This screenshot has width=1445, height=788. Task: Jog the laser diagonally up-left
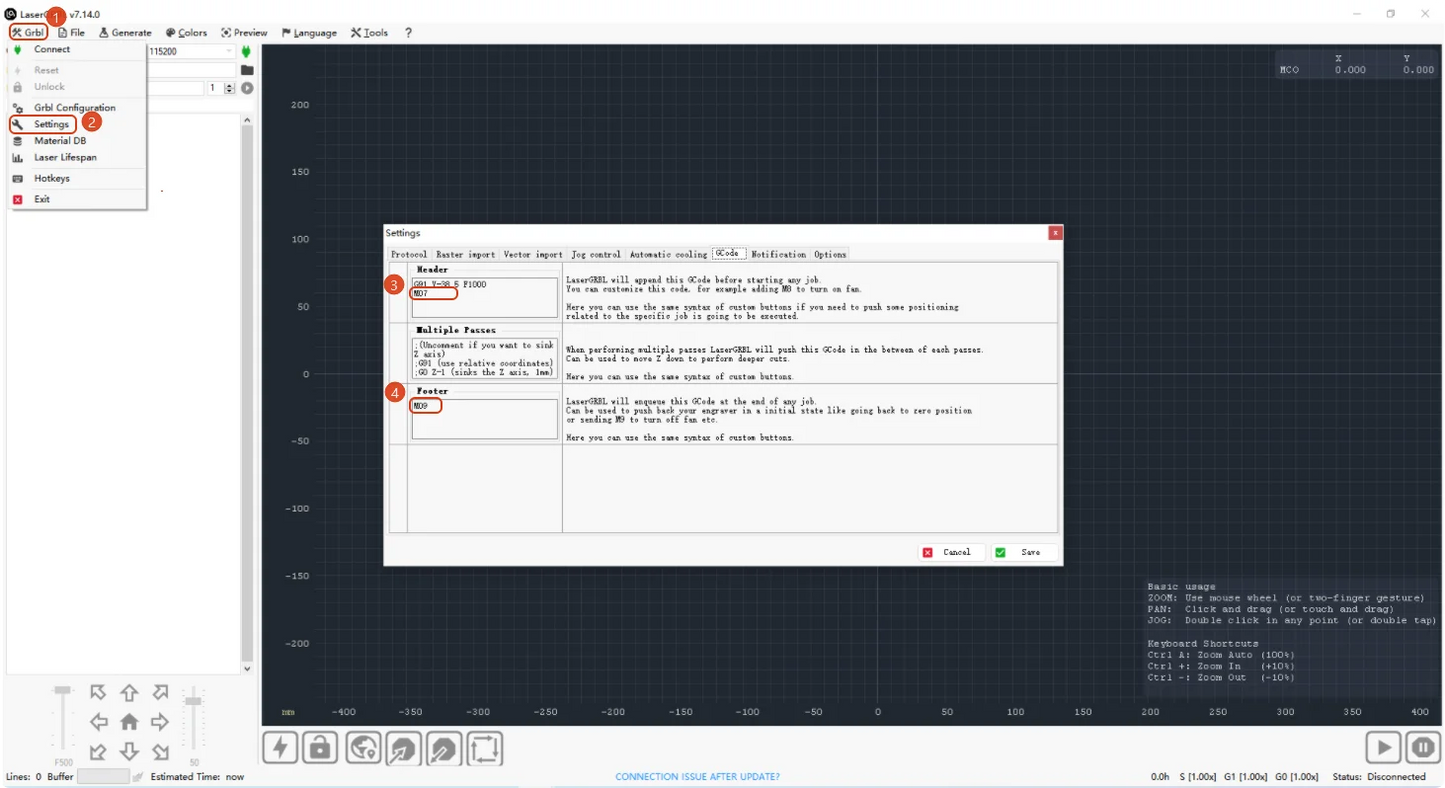pos(98,692)
